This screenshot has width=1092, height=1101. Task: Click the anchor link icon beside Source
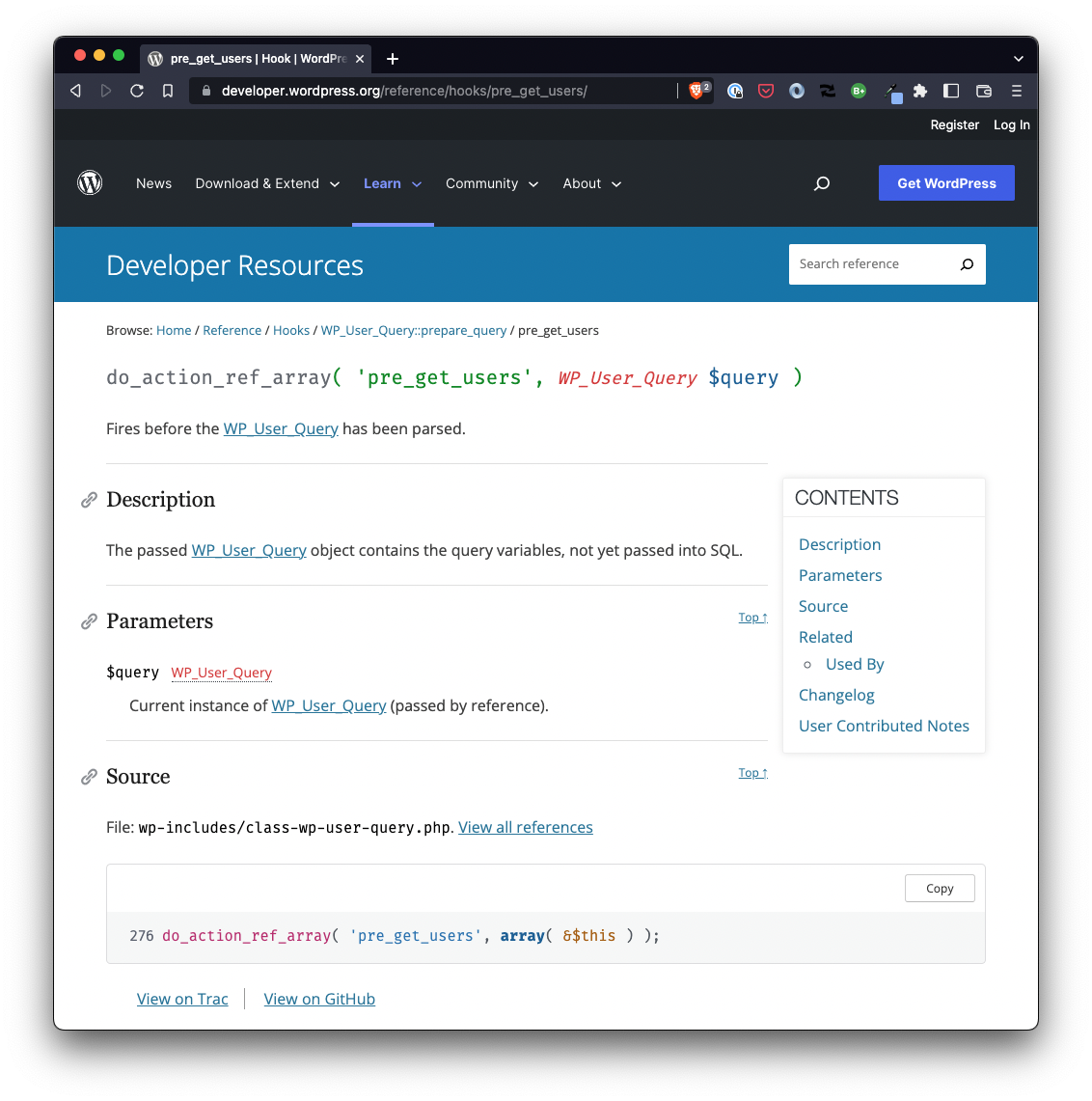[x=89, y=777]
